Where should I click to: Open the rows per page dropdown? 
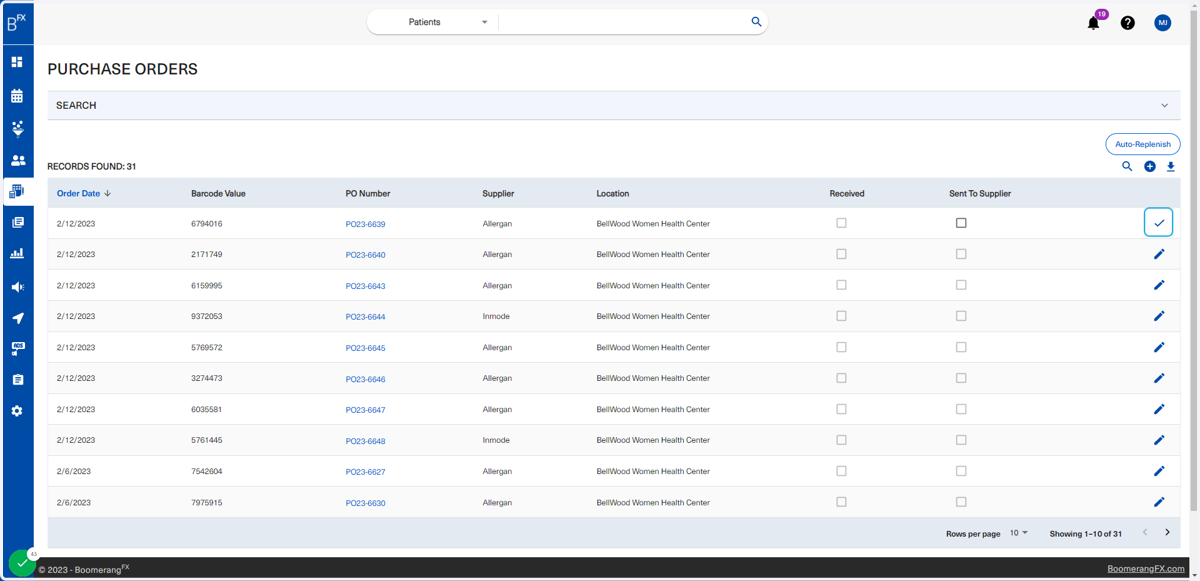click(x=1018, y=533)
